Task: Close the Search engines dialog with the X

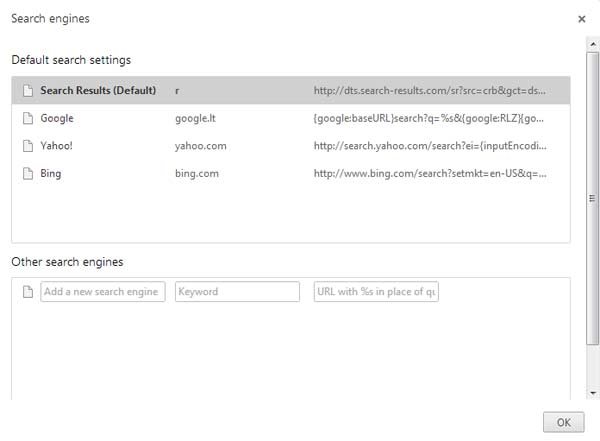Action: point(582,19)
